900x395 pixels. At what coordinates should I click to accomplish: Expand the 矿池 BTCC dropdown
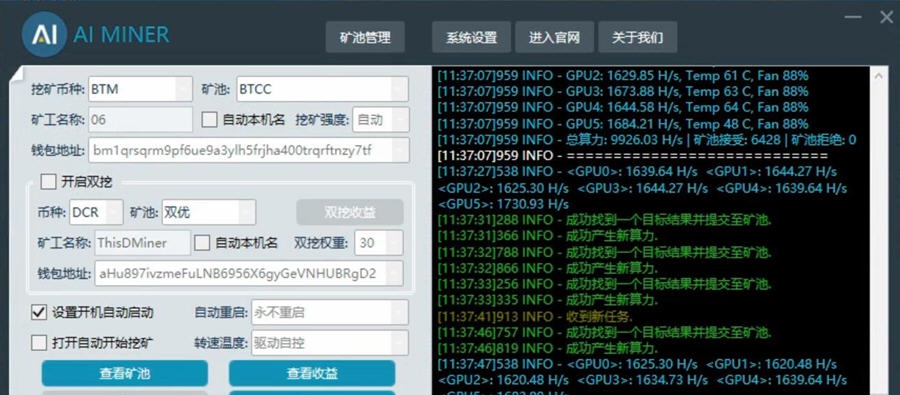(x=322, y=89)
